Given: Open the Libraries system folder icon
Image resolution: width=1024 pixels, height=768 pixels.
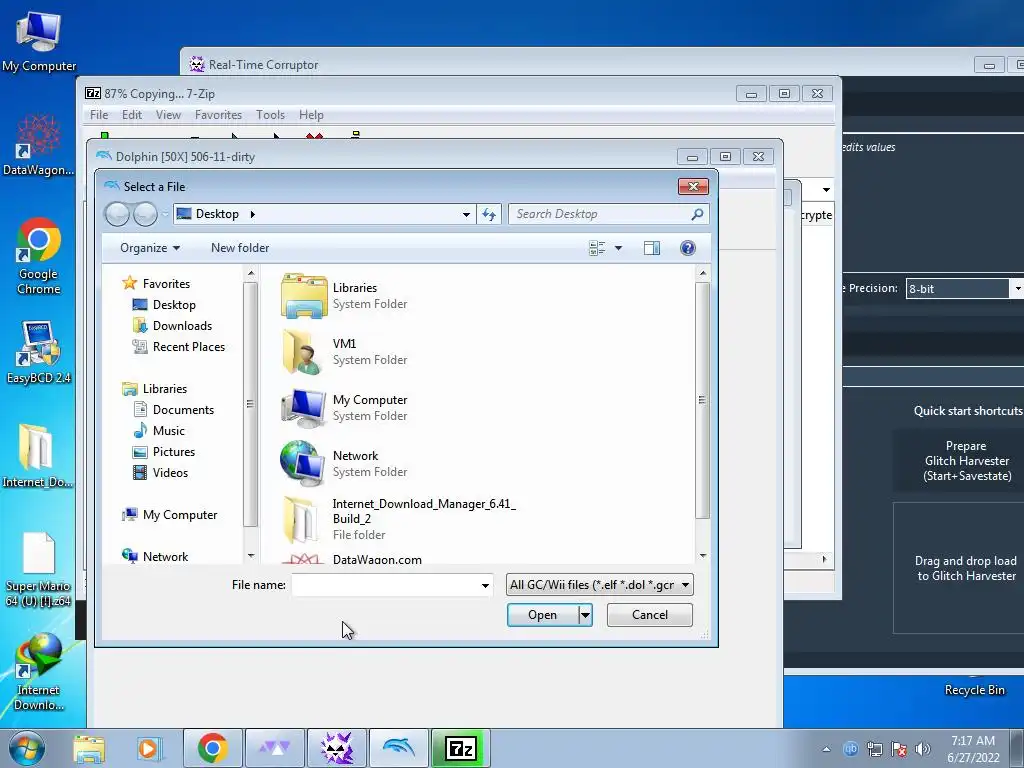Looking at the screenshot, I should (304, 296).
